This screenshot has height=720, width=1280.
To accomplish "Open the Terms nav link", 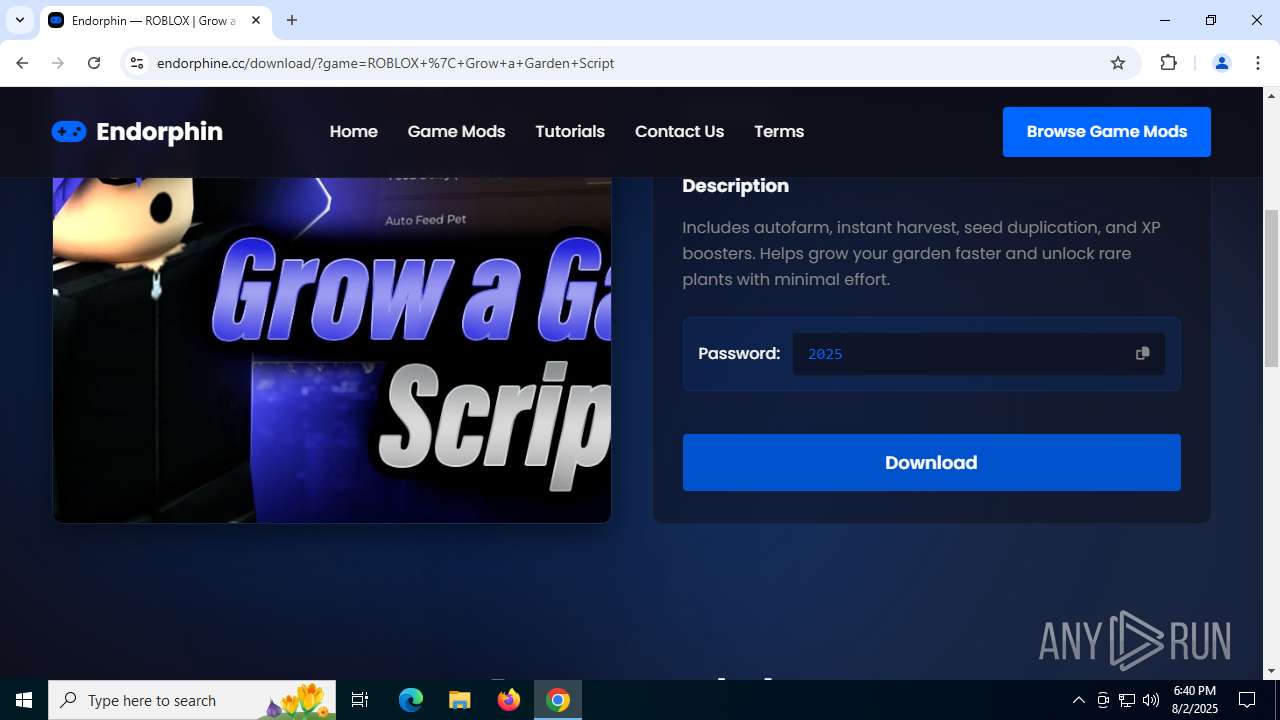I will click(x=779, y=132).
